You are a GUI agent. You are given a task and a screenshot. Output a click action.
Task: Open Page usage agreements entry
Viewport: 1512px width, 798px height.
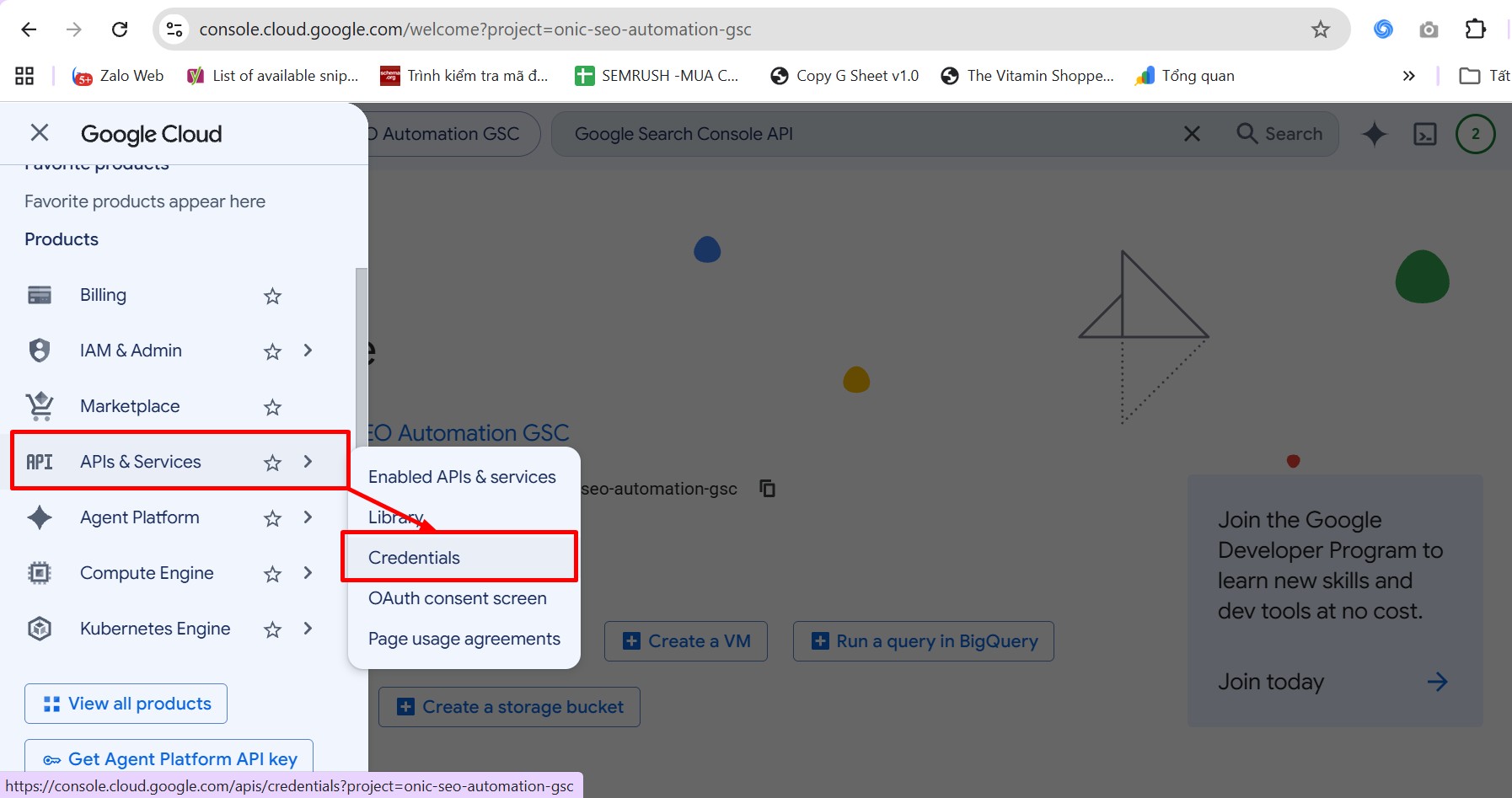[463, 639]
